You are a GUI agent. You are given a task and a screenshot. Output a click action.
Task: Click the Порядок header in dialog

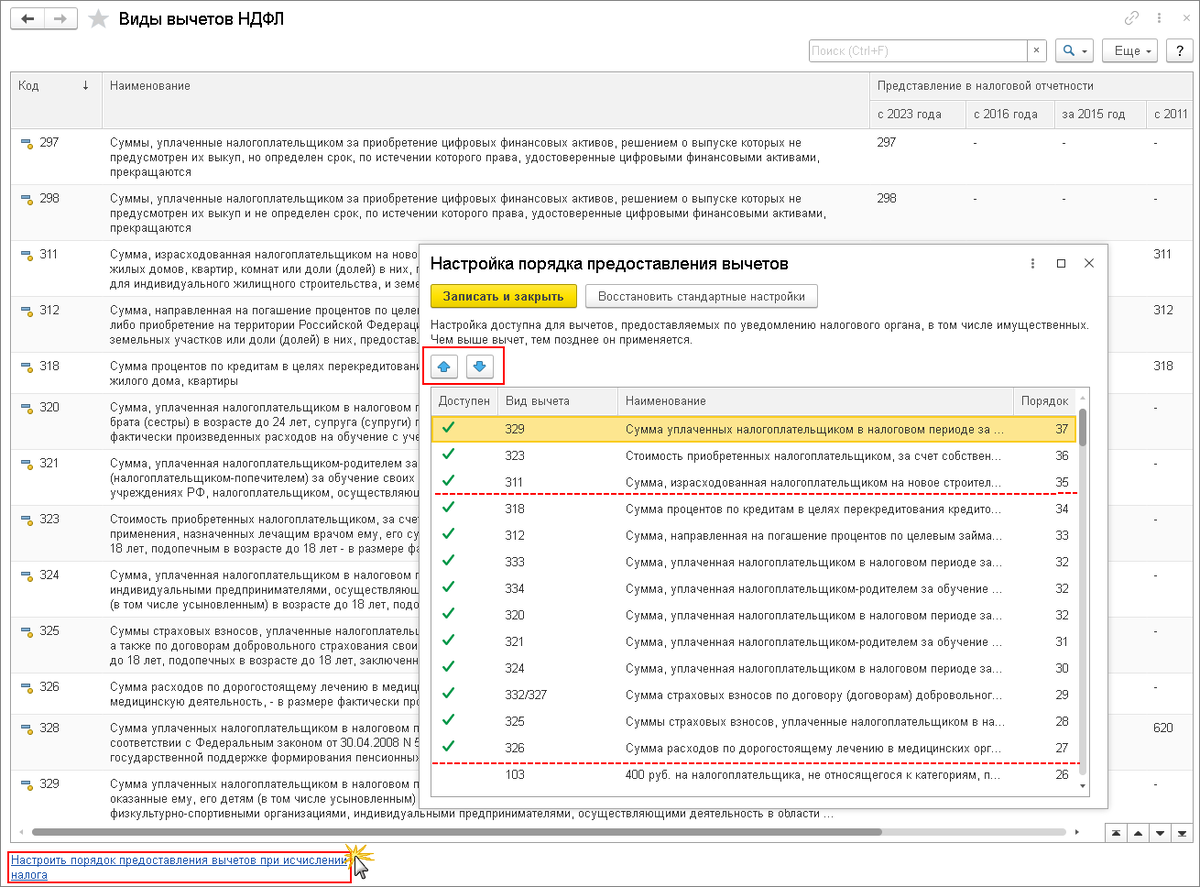click(1044, 401)
